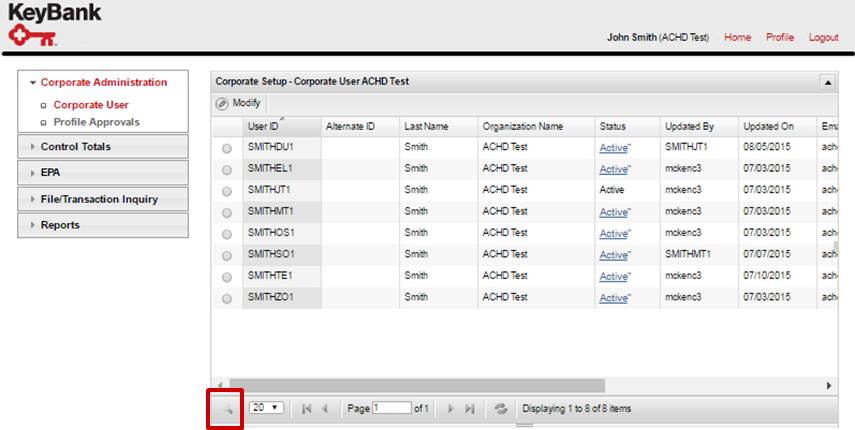The image size is (855, 430).
Task: Select radio button for user SMITHDU1
Action: (227, 148)
